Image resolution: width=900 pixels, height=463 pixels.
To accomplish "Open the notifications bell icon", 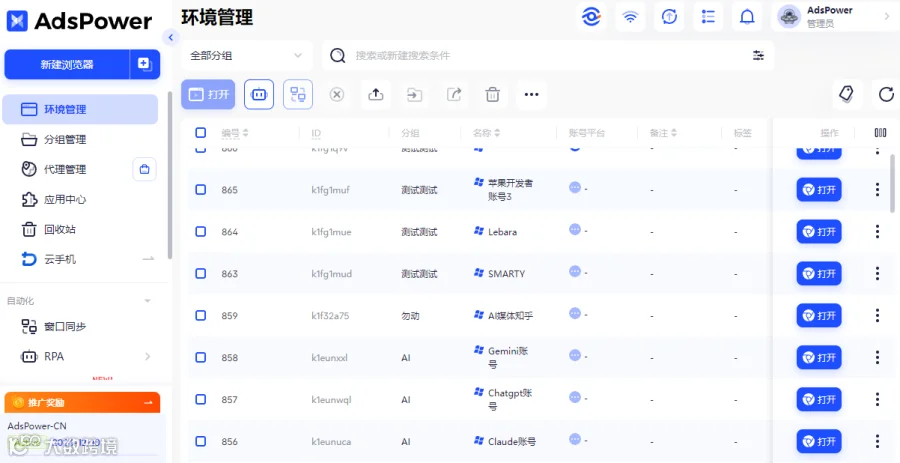I will (x=747, y=17).
